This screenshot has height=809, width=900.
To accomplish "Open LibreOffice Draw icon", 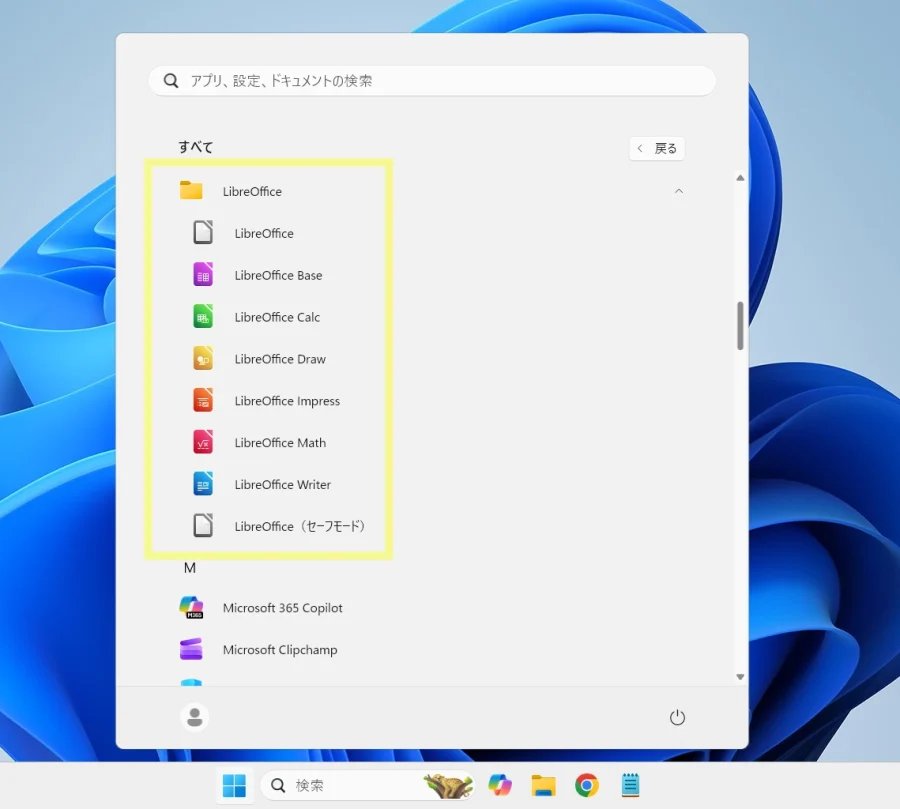I will [203, 359].
